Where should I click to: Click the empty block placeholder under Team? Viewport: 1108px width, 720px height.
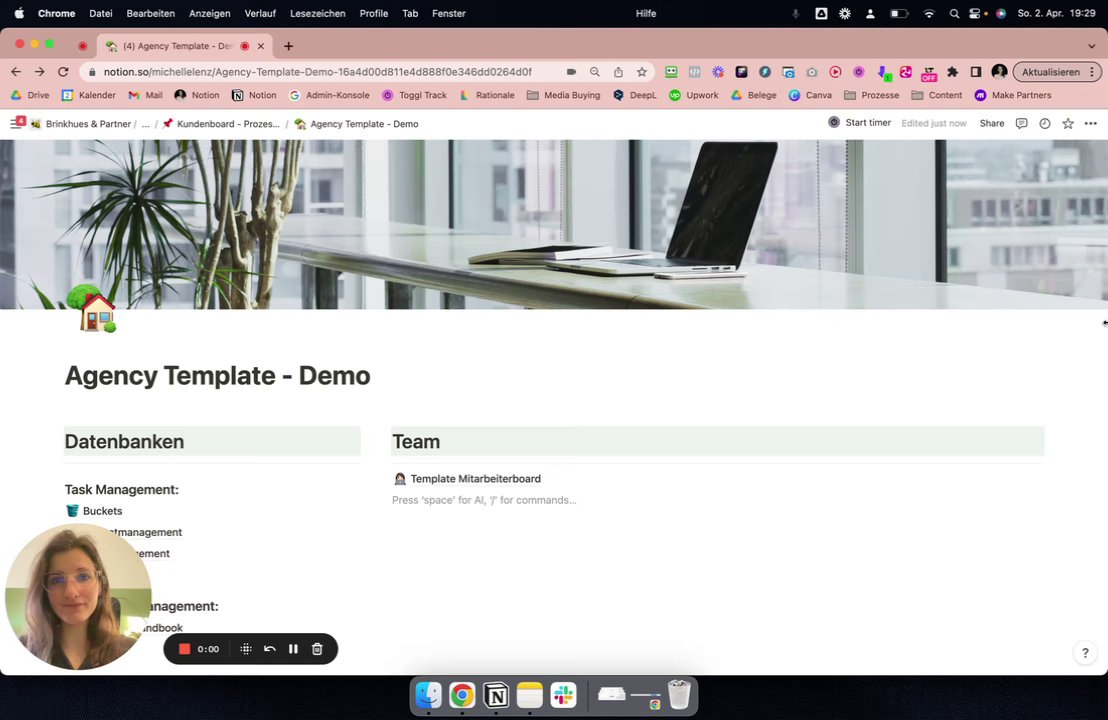tap(484, 500)
